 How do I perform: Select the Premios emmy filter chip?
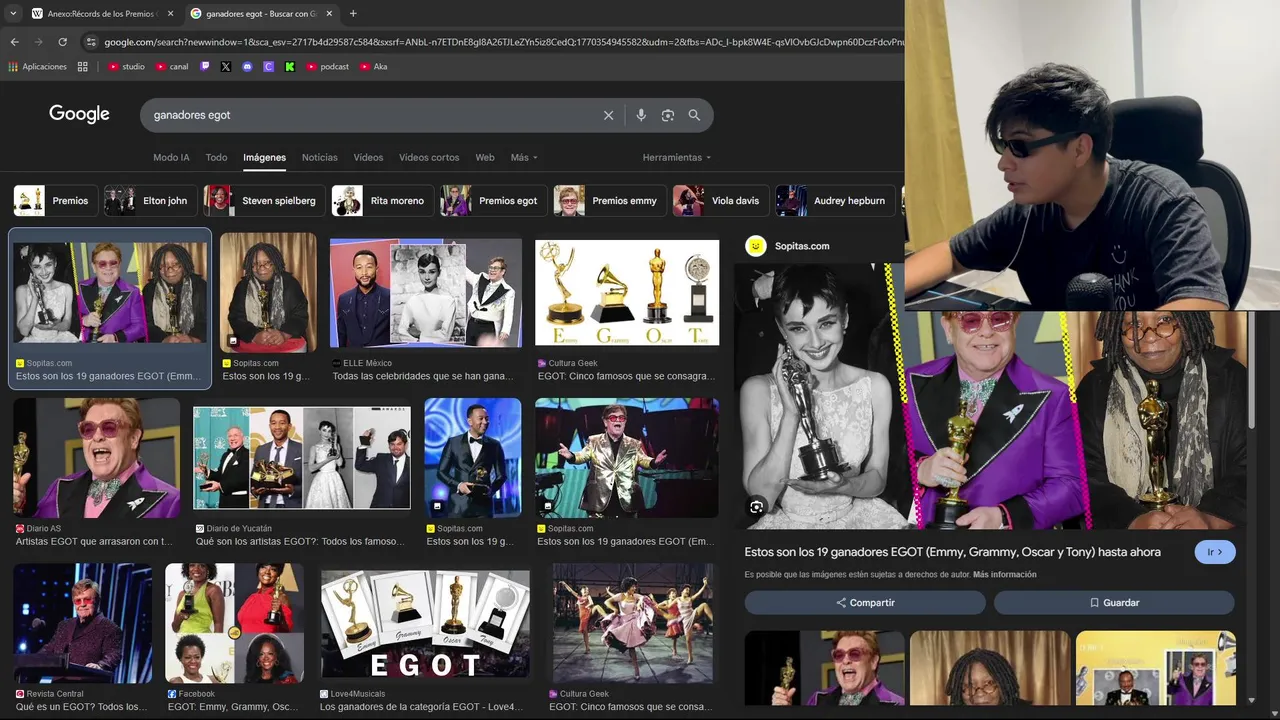(610, 201)
